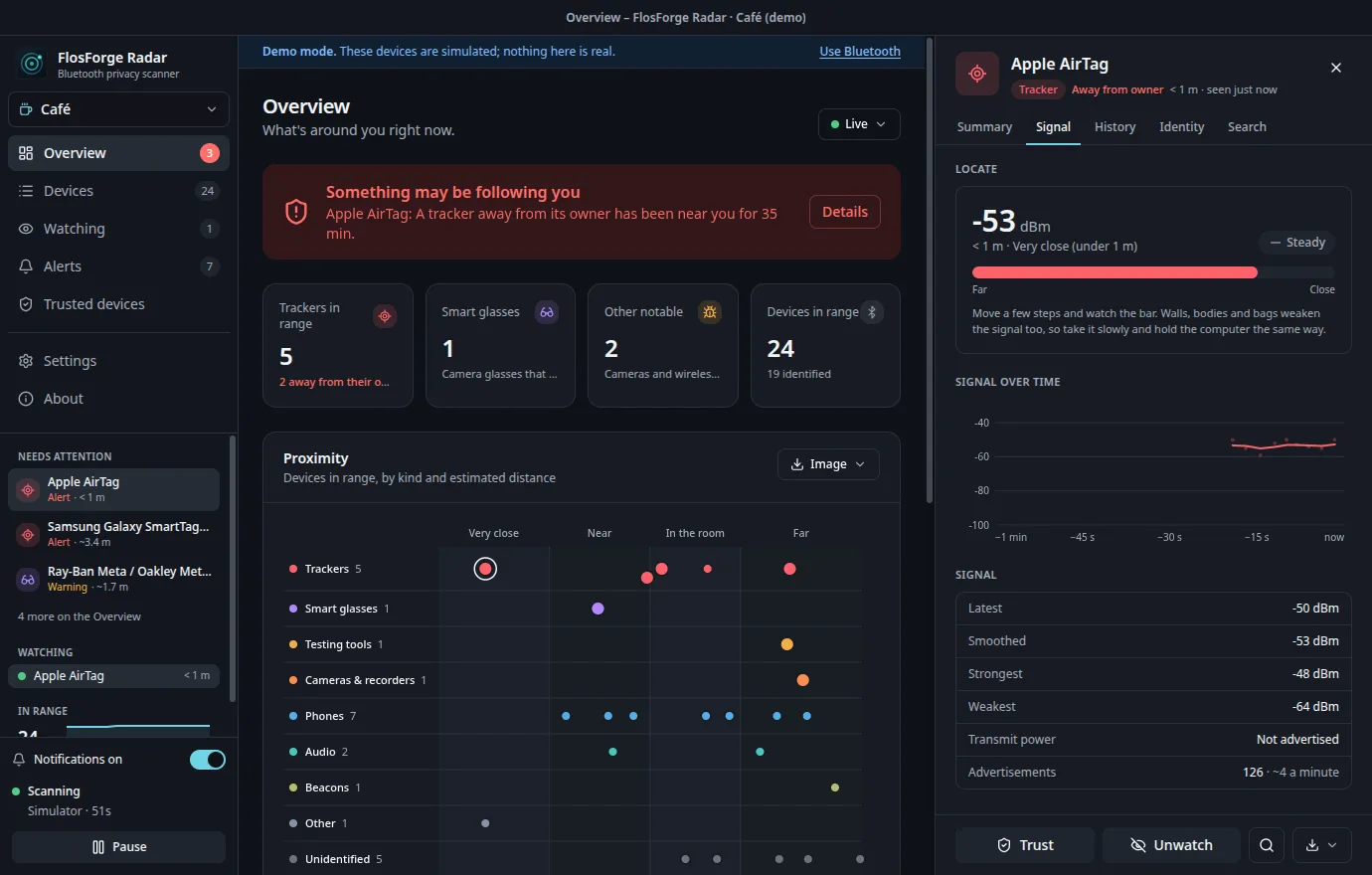Open the Watching page in the sidebar
The height and width of the screenshot is (875, 1372).
[118, 229]
